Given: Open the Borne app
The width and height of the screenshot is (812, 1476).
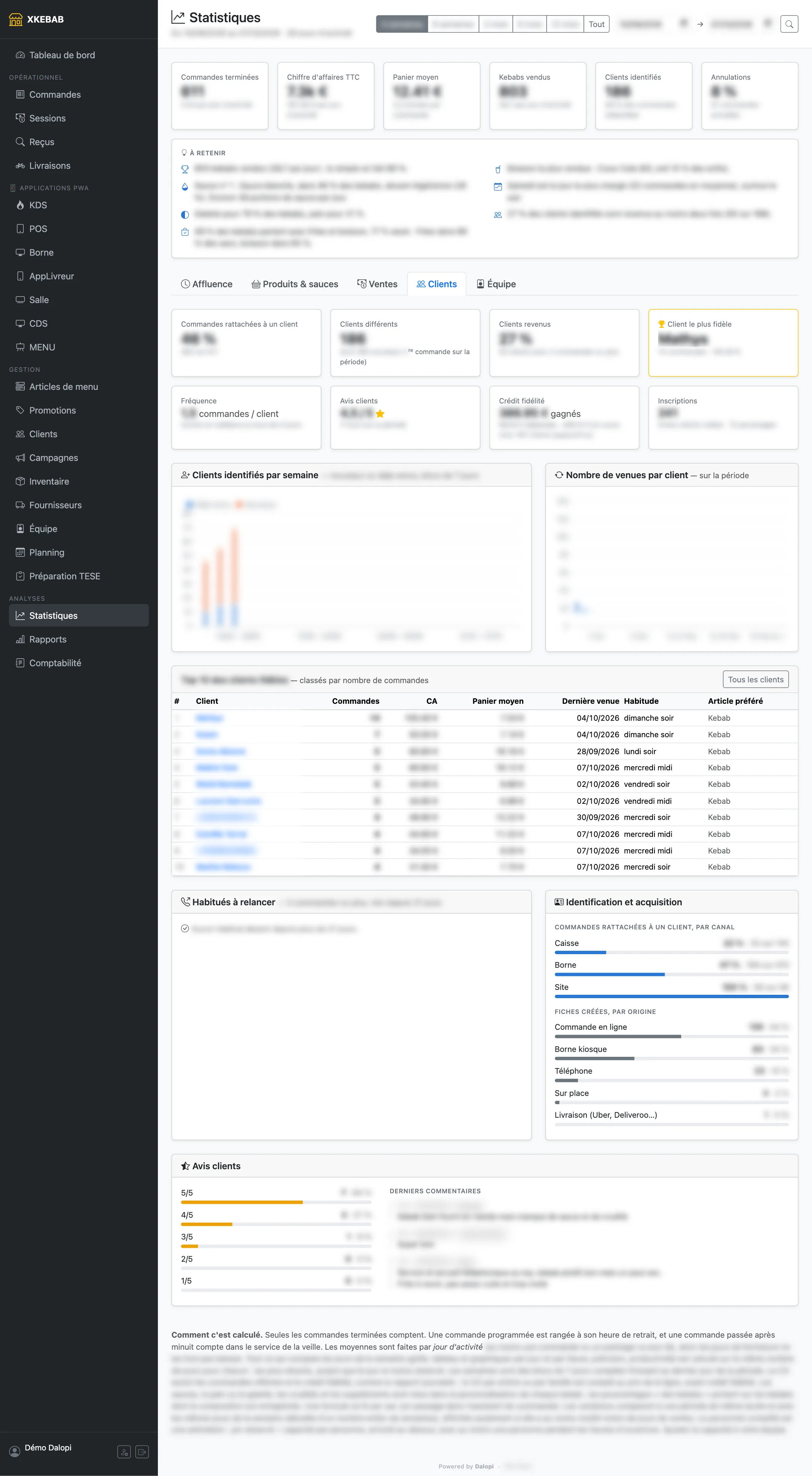Looking at the screenshot, I should pyautogui.click(x=79, y=252).
